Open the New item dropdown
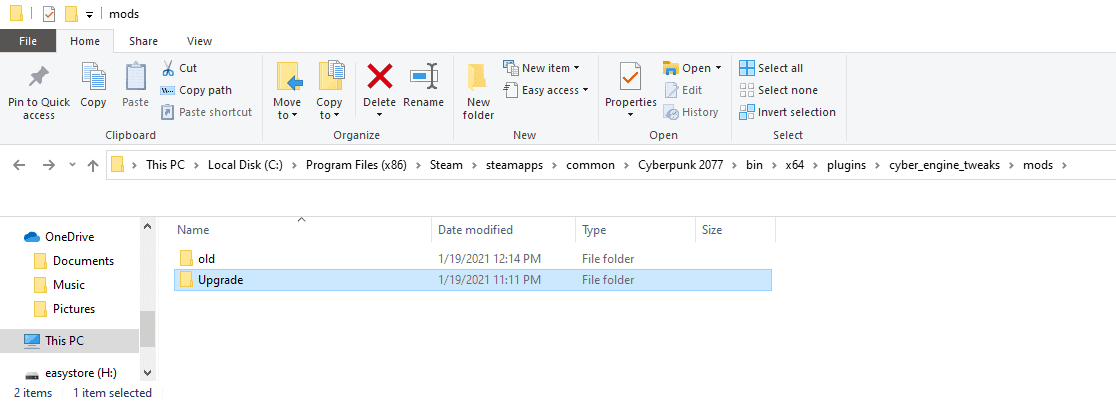 click(542, 68)
